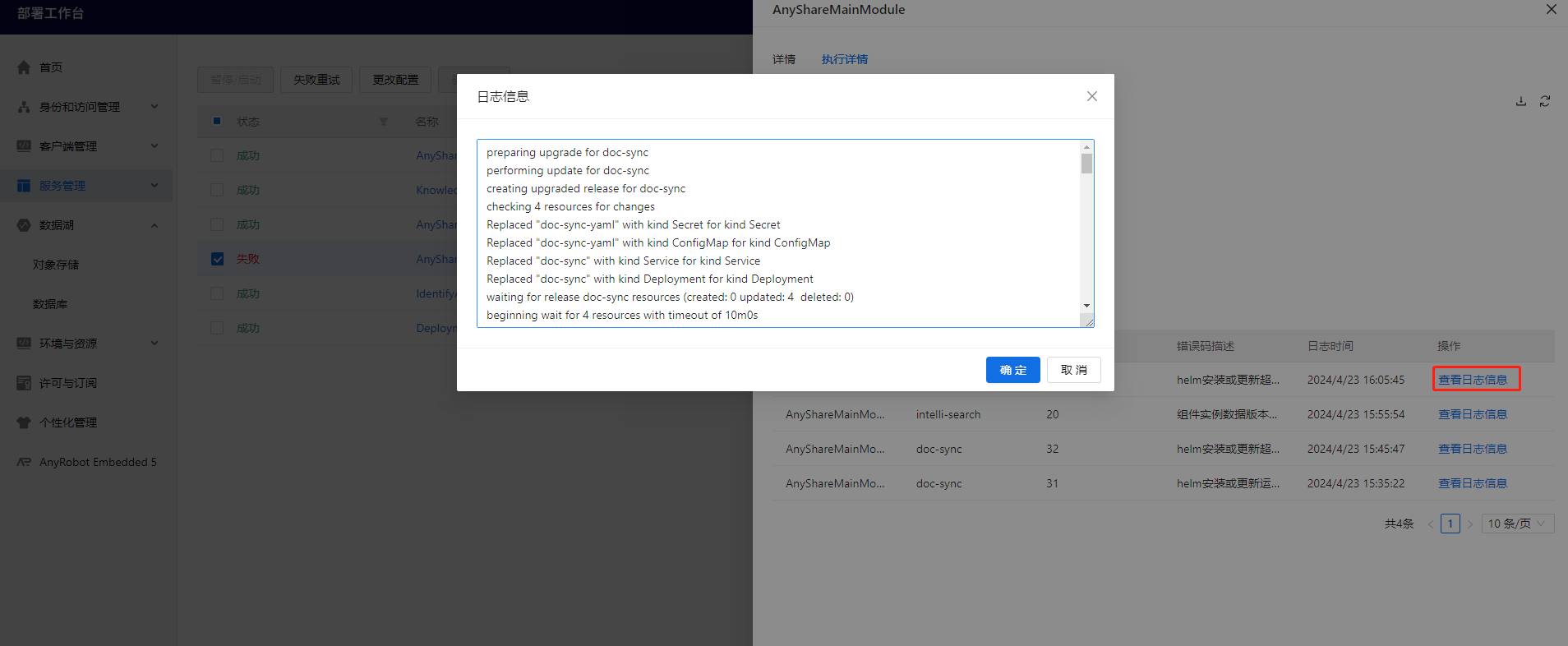Screen dimensions: 1568x646
Task: Click the log textarea scroll-up arrow
Action: tap(1086, 147)
